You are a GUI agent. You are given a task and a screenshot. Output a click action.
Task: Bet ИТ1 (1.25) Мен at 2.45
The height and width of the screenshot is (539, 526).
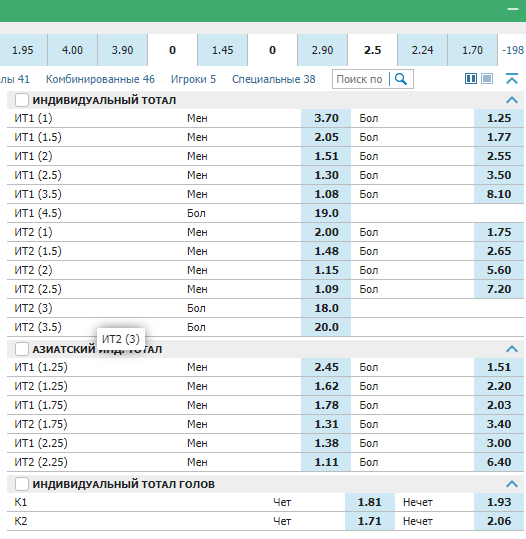click(x=326, y=367)
